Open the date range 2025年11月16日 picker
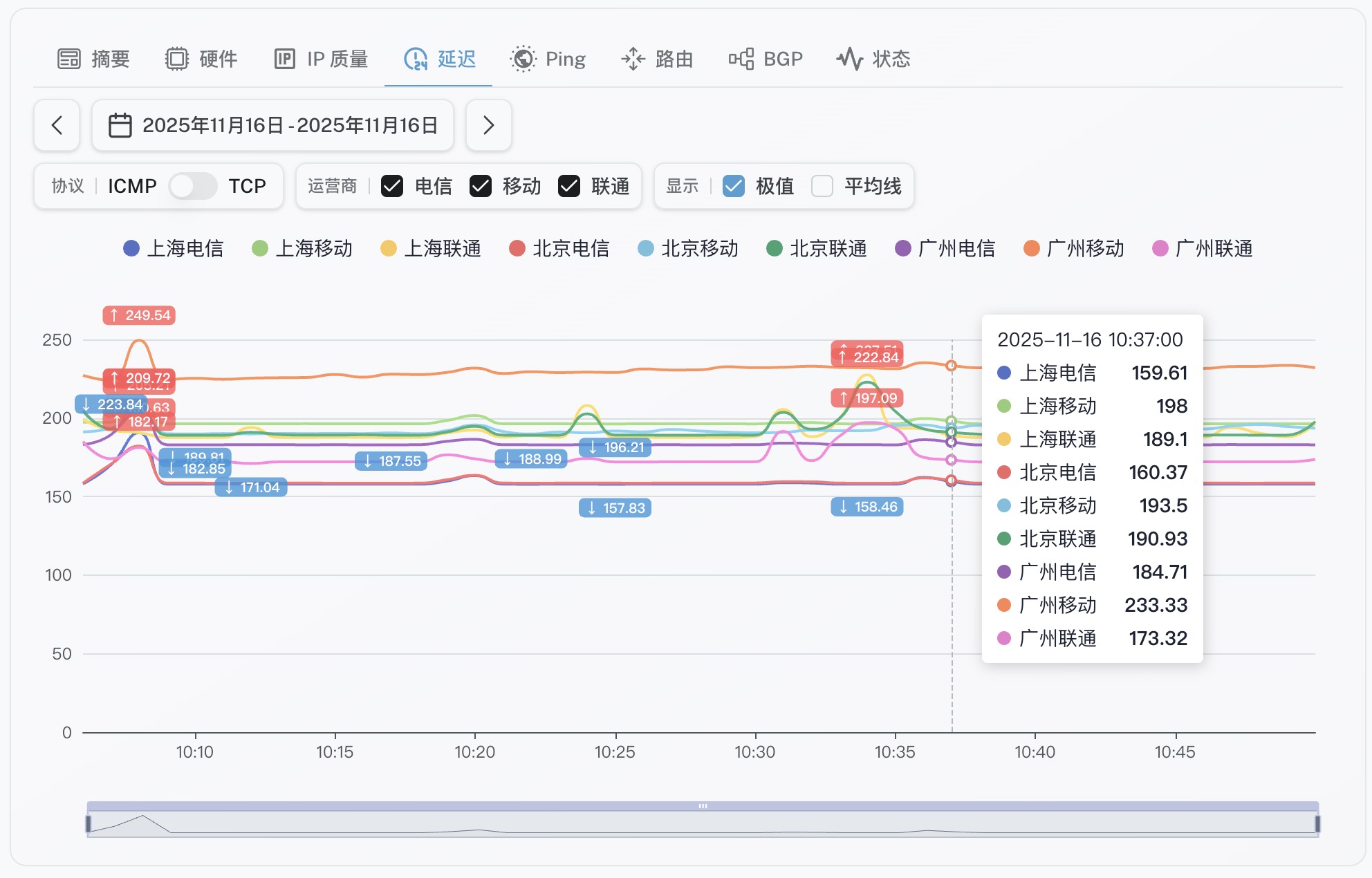Screen dimensions: 1372x878 point(289,125)
